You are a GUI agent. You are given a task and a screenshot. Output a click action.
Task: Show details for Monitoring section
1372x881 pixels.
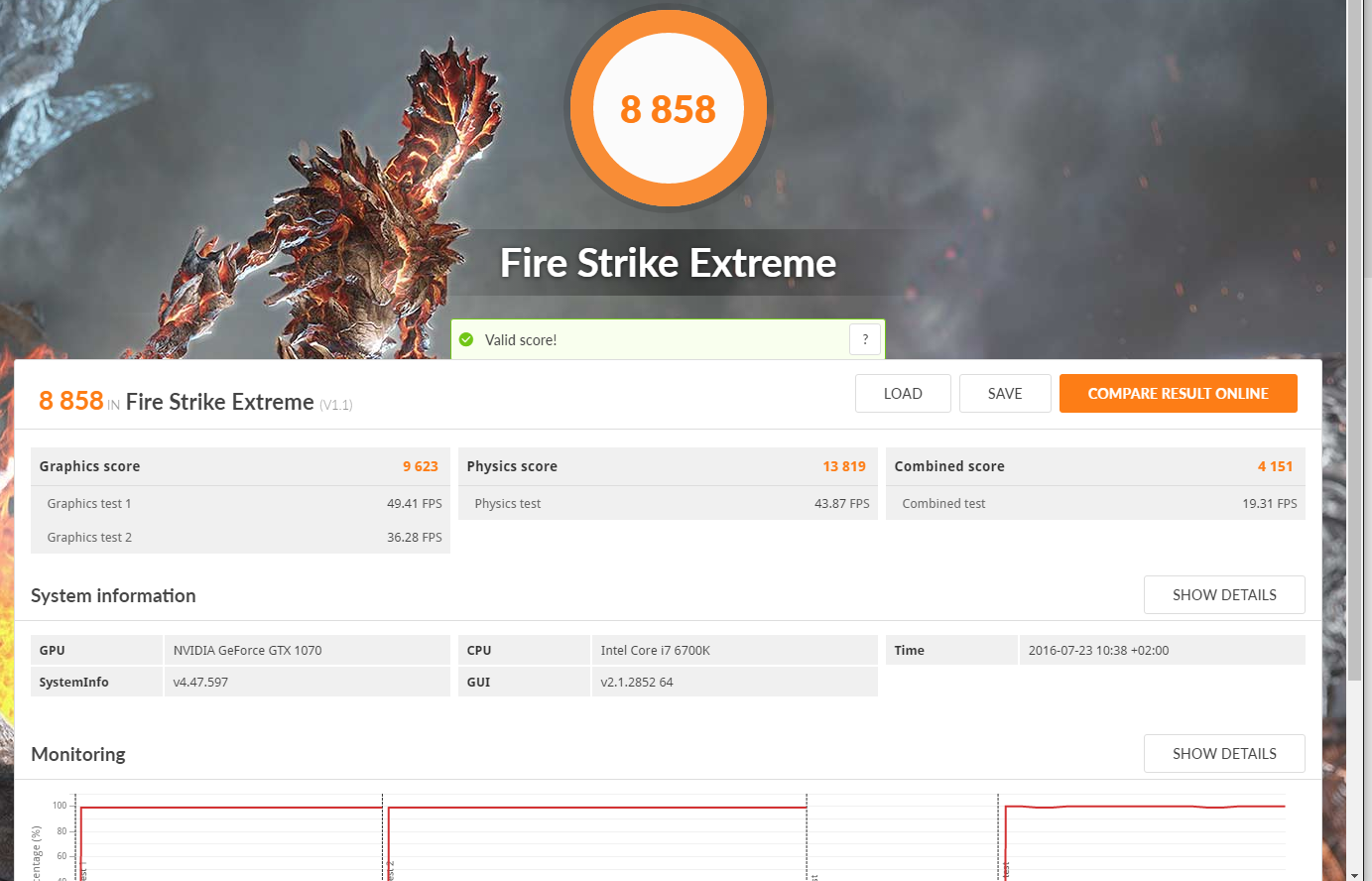pyautogui.click(x=1224, y=753)
